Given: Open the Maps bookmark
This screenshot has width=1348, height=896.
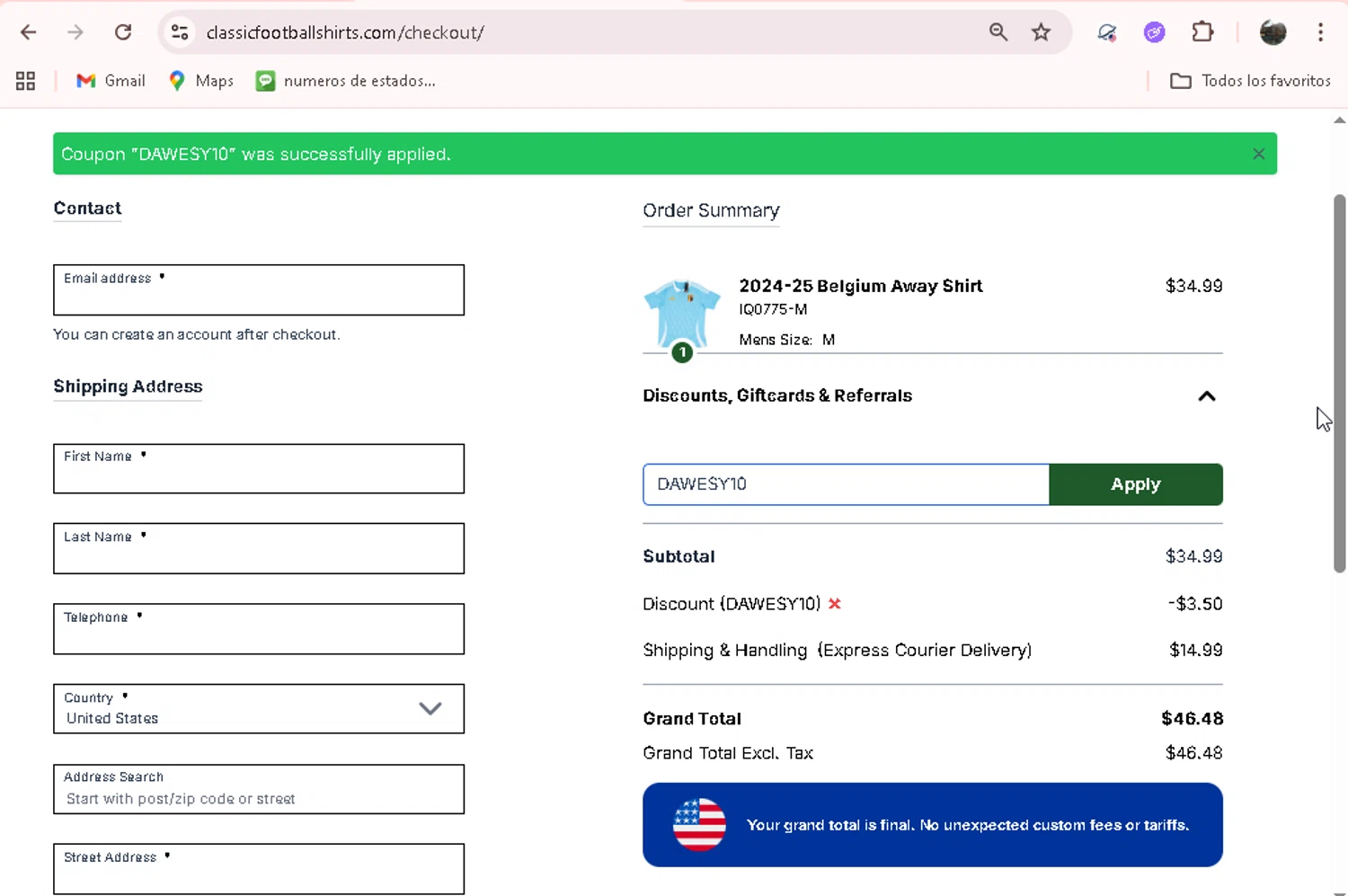Looking at the screenshot, I should pyautogui.click(x=200, y=81).
